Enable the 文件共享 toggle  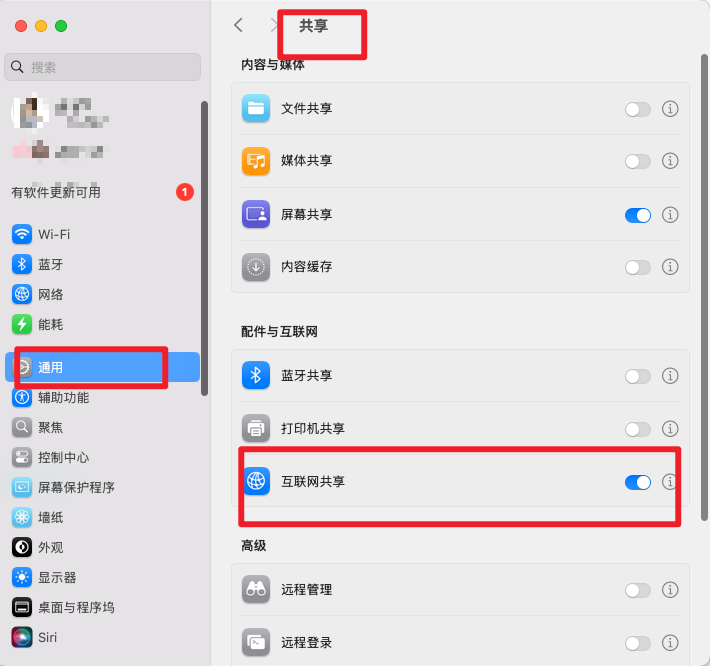[x=638, y=109]
